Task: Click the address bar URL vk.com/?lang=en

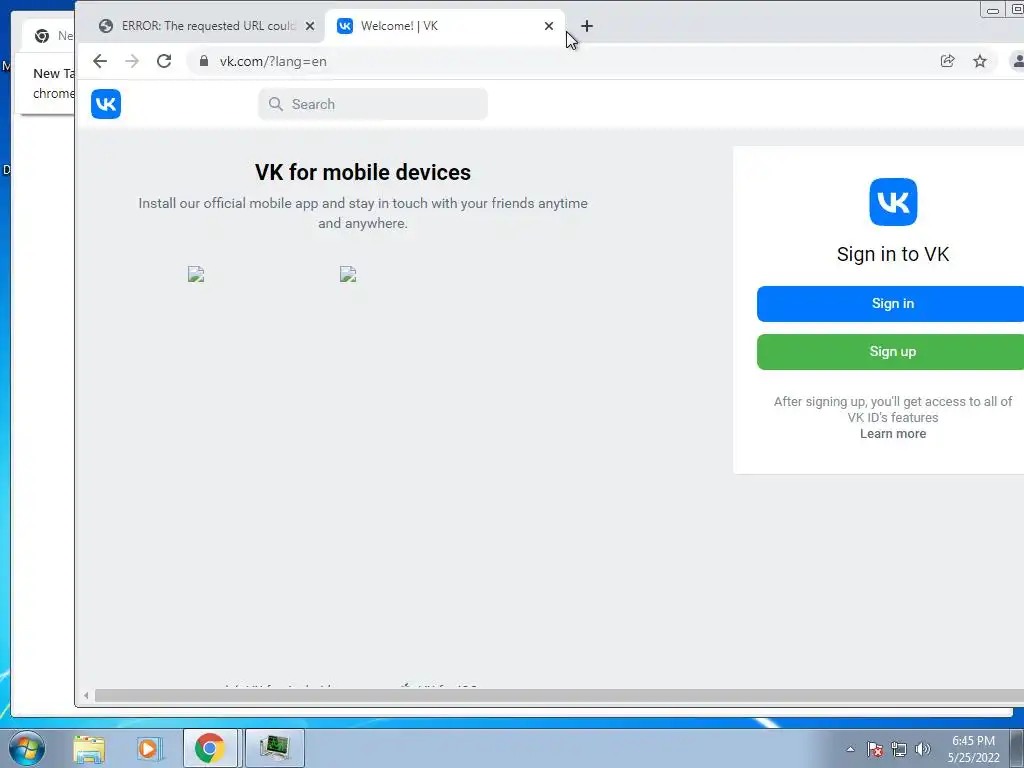Action: (273, 61)
